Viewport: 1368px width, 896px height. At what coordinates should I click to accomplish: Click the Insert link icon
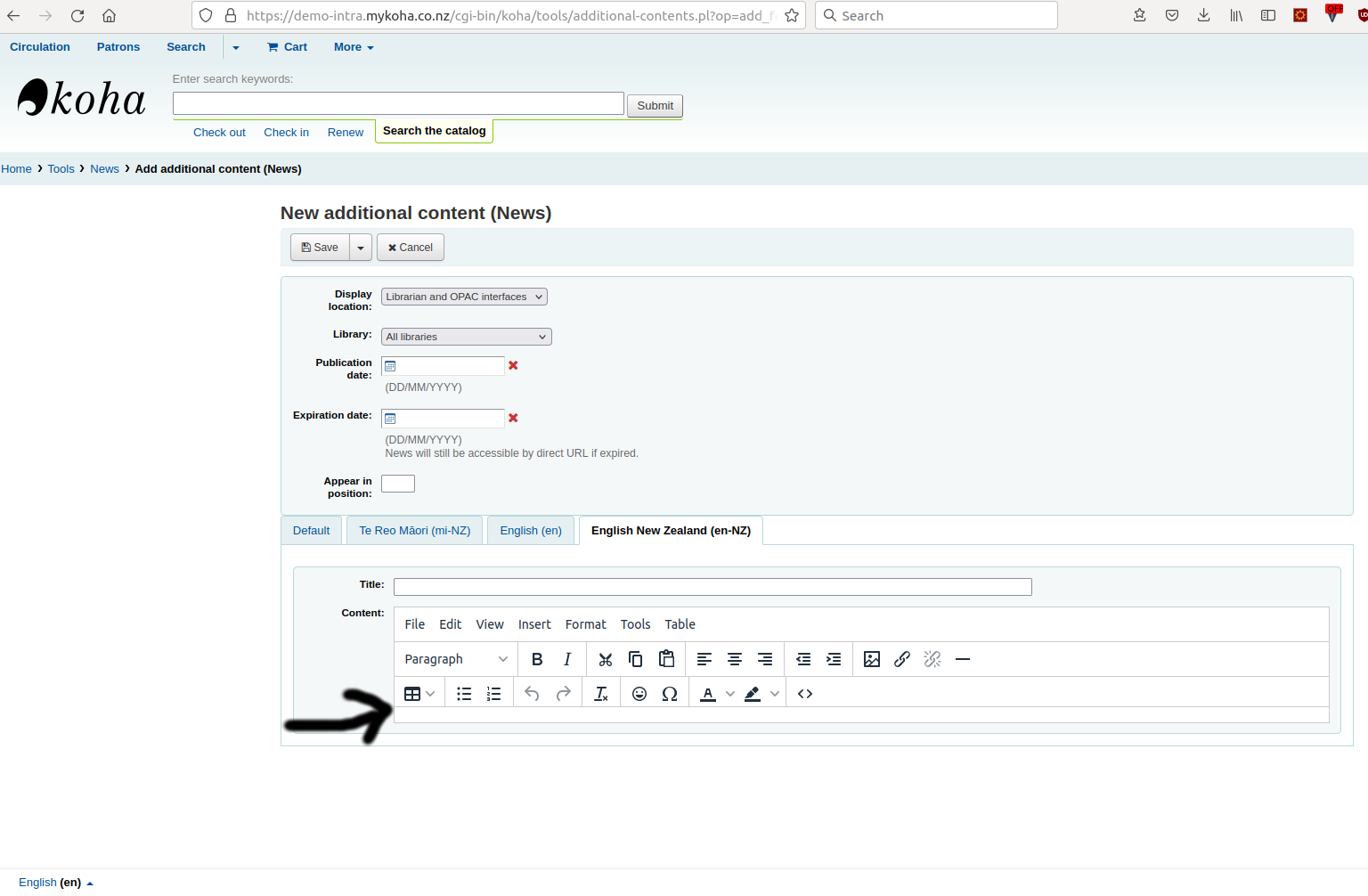[902, 659]
